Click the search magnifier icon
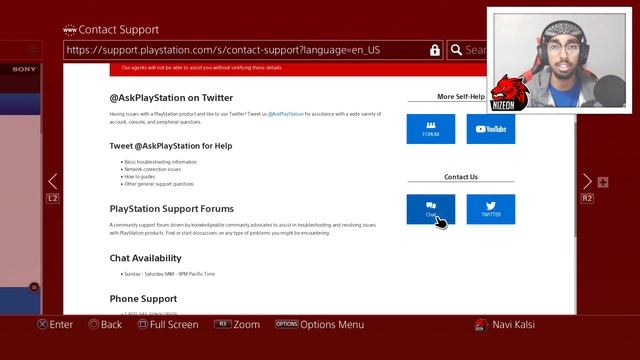640x360 pixels. click(x=456, y=50)
